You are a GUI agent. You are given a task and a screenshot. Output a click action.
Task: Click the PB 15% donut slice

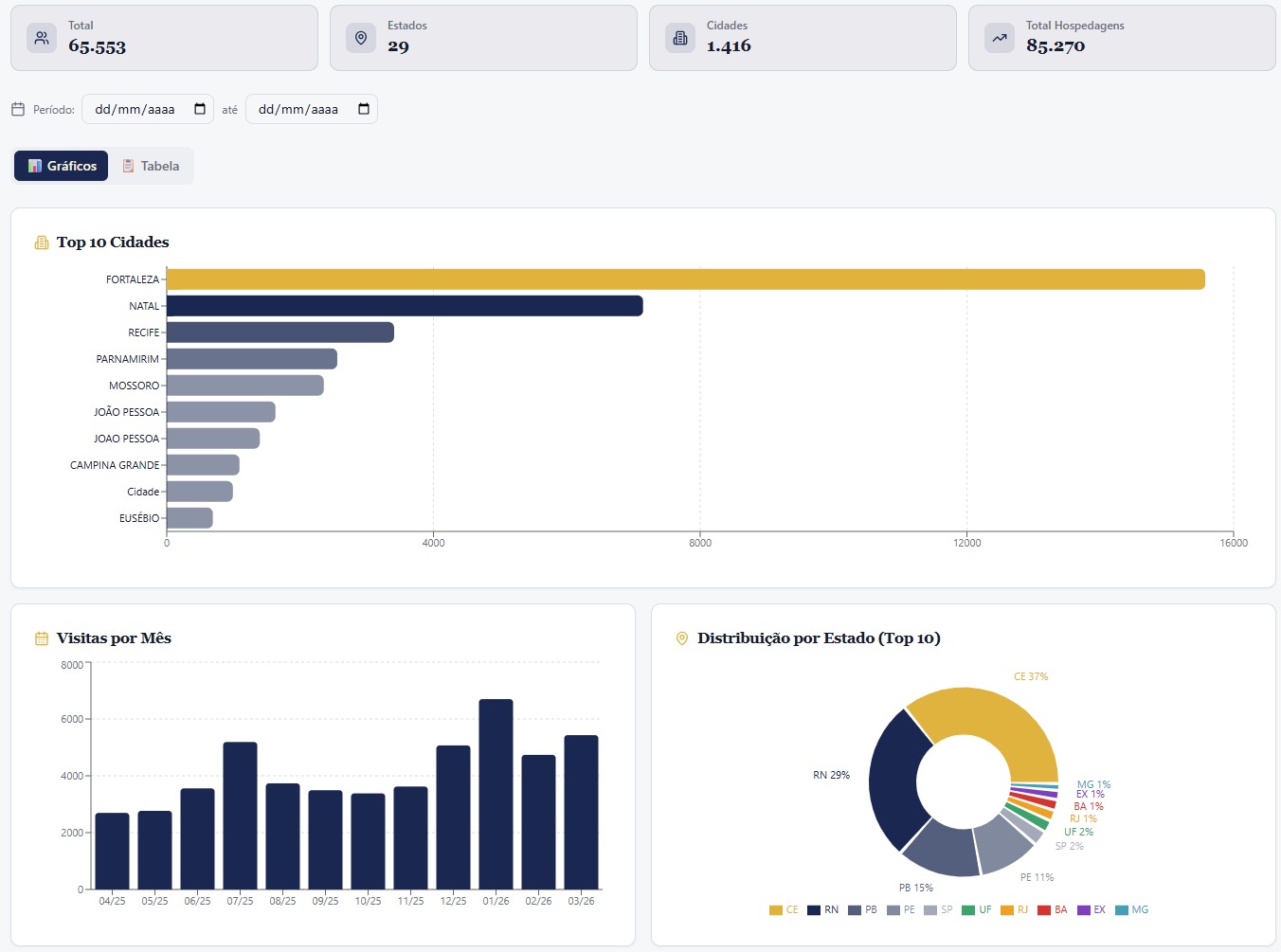(x=945, y=847)
